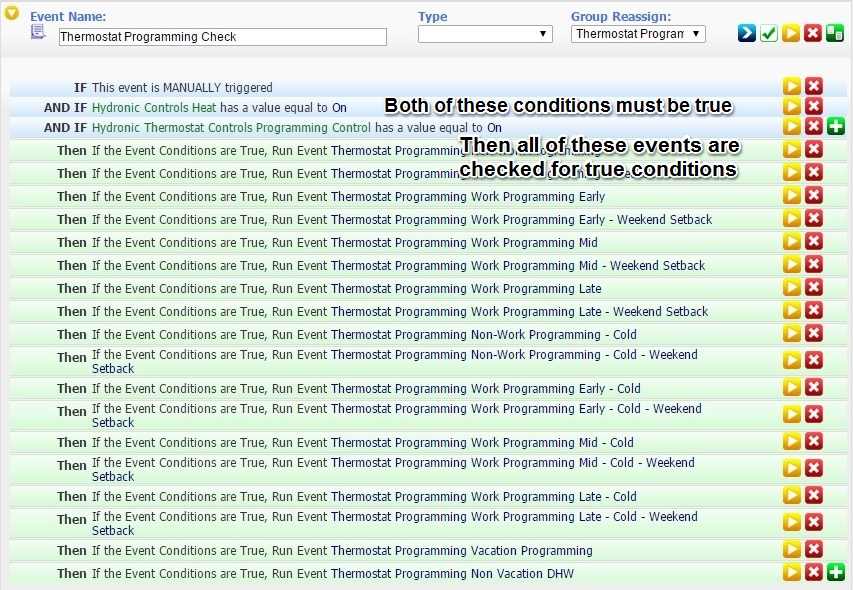Delete the action ending 'Non-Work Programming - Cold'
This screenshot has height=590, width=853.
click(x=814, y=333)
